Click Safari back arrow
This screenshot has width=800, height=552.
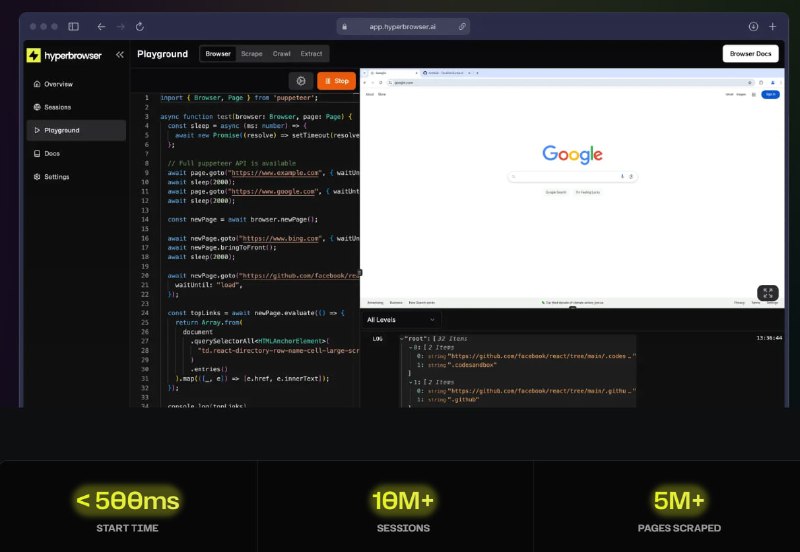(x=101, y=26)
